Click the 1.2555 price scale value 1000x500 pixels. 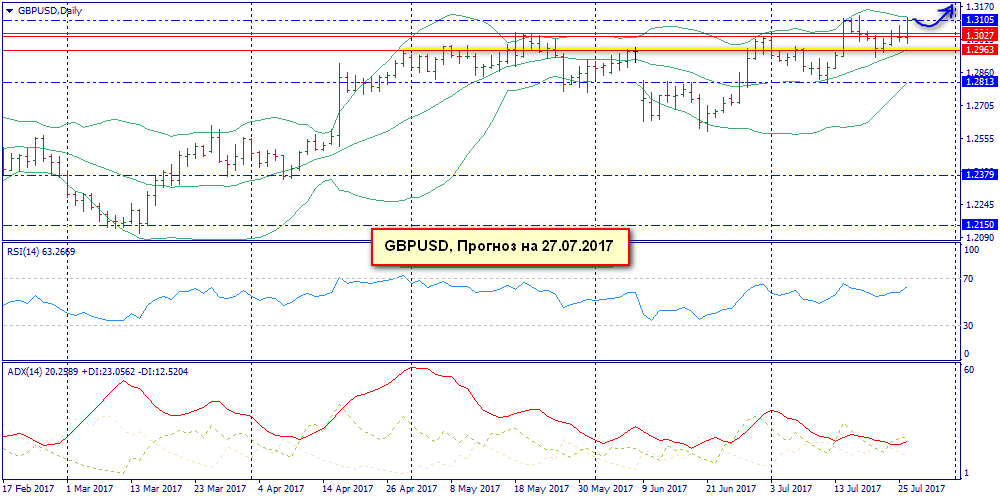coord(978,139)
